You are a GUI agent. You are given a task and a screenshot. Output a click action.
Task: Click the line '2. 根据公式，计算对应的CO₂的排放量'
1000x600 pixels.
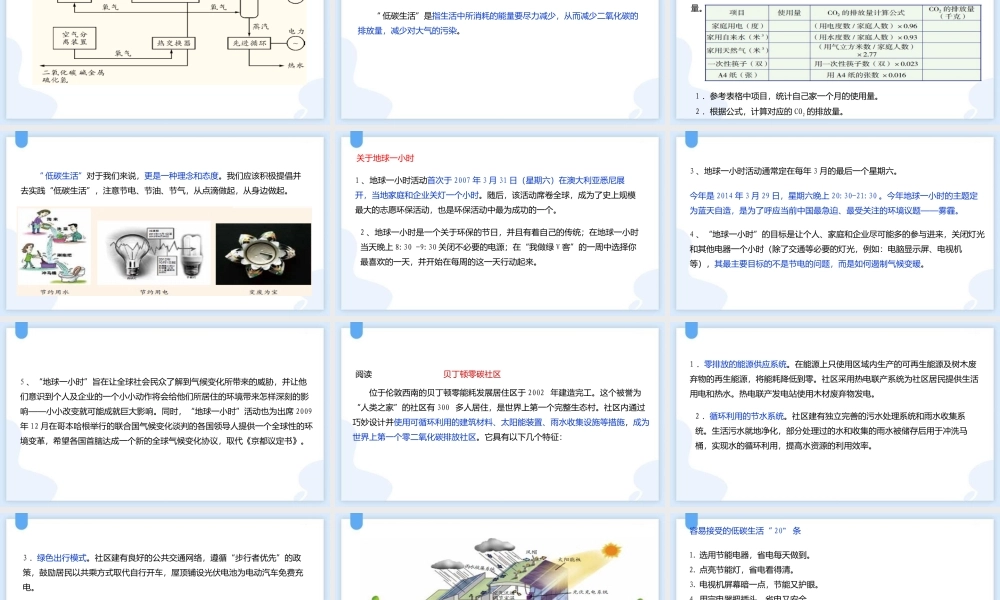[769, 112]
